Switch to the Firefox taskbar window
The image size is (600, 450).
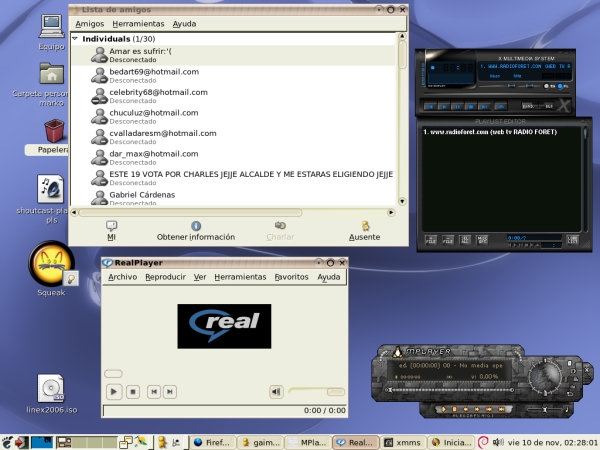pyautogui.click(x=210, y=441)
